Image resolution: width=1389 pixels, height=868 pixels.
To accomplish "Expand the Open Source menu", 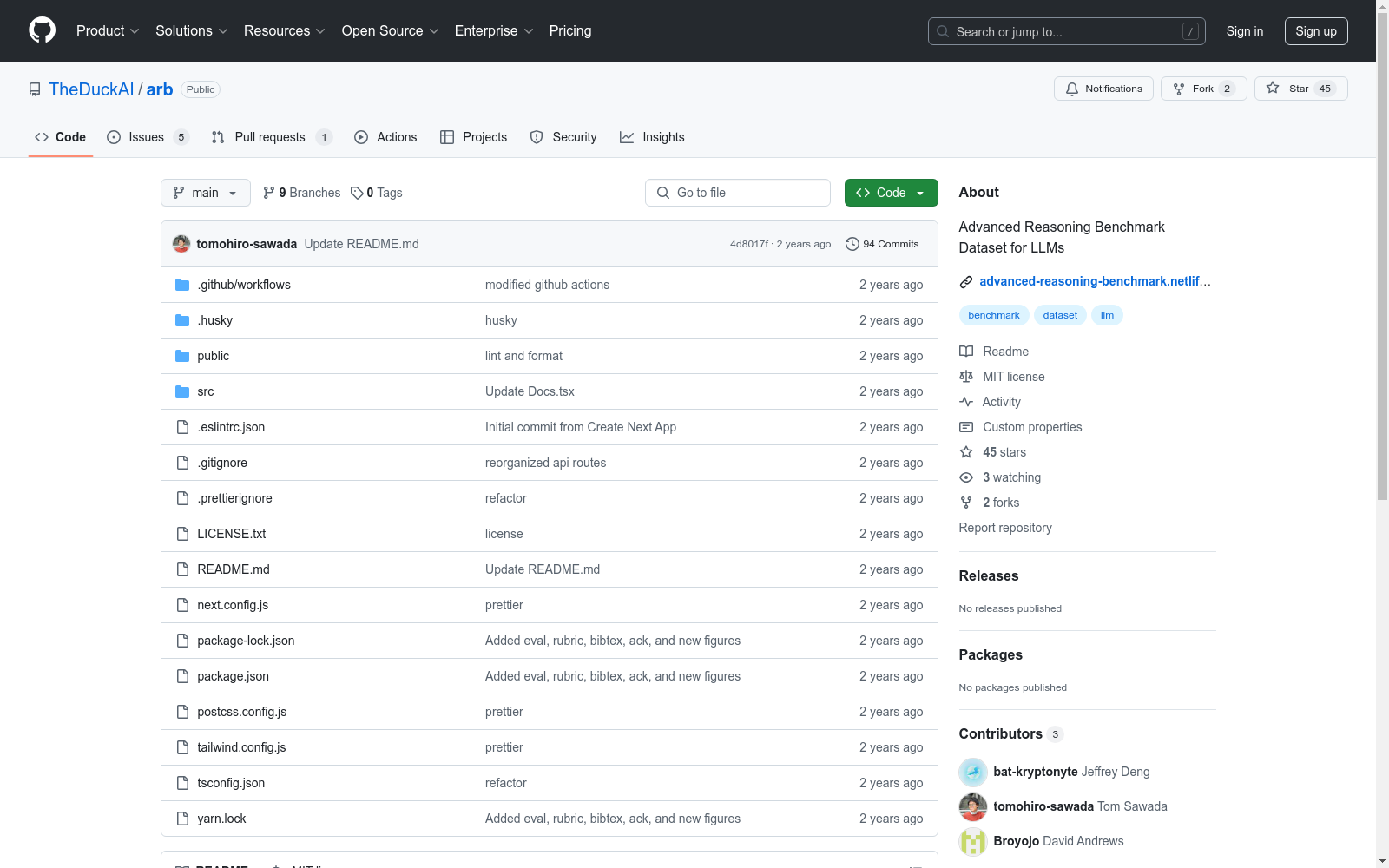I will [391, 31].
